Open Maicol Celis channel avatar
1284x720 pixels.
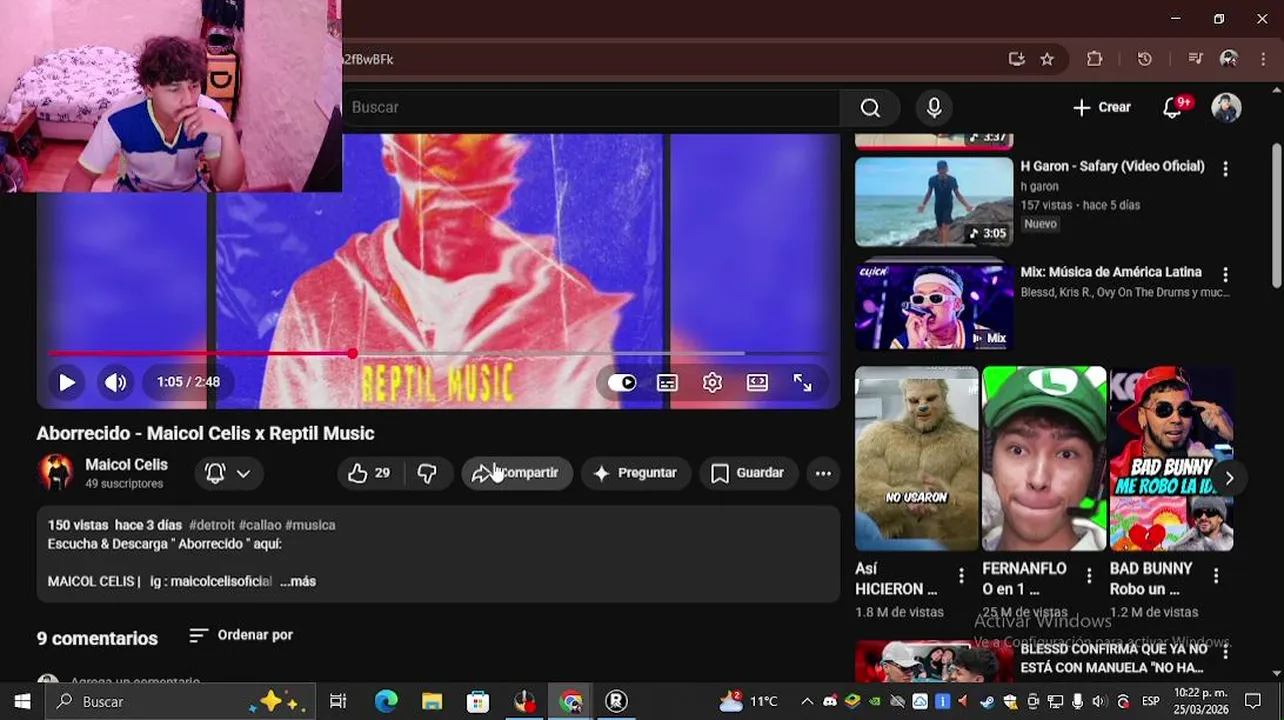(x=55, y=473)
